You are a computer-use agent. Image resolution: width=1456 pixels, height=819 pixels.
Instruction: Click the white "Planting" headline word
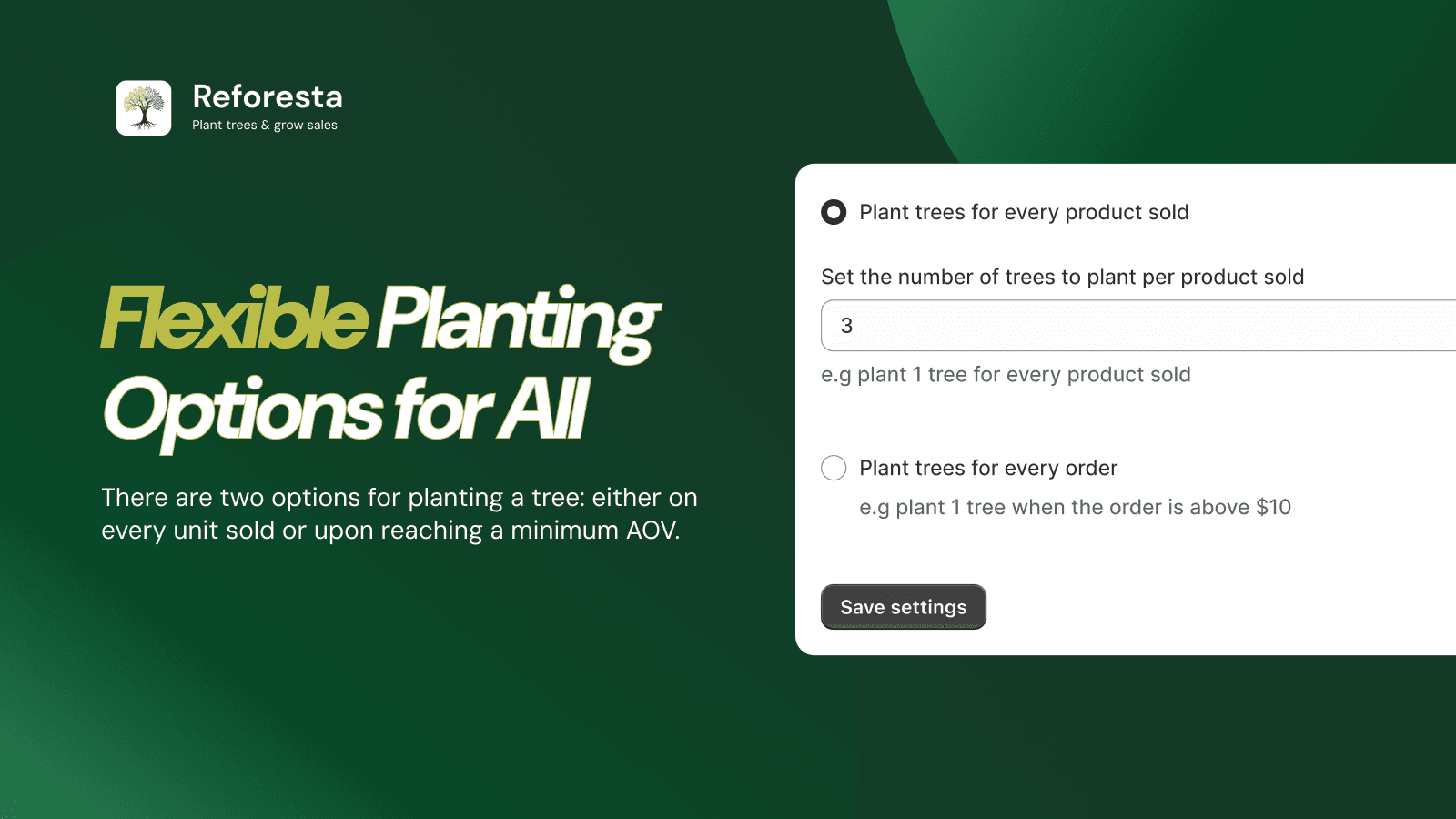[518, 320]
